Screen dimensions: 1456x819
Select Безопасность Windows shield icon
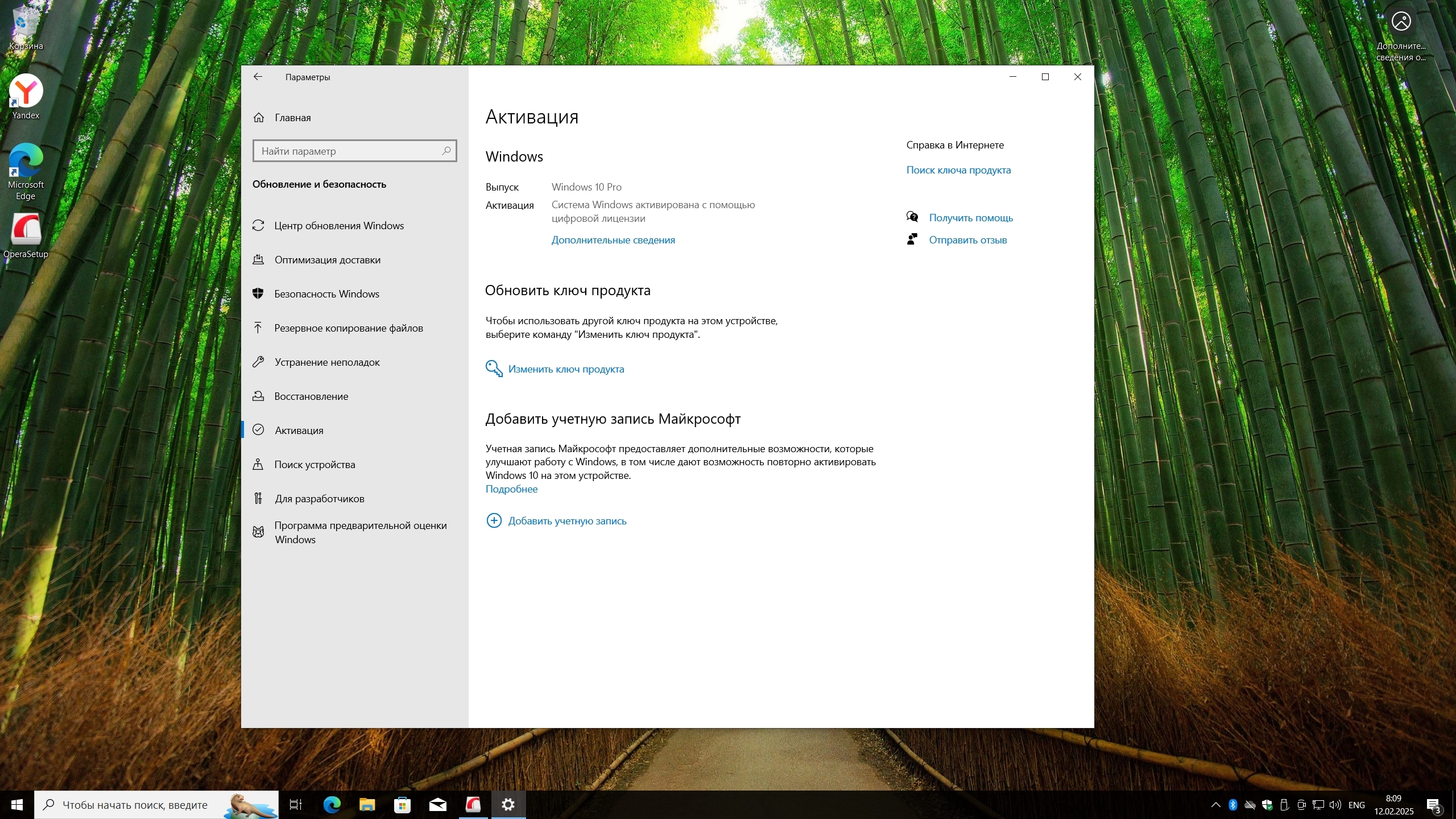pyautogui.click(x=258, y=293)
